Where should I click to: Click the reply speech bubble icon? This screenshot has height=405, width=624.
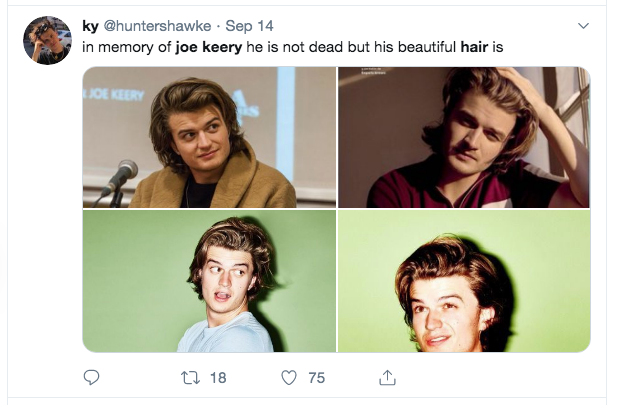pos(91,377)
